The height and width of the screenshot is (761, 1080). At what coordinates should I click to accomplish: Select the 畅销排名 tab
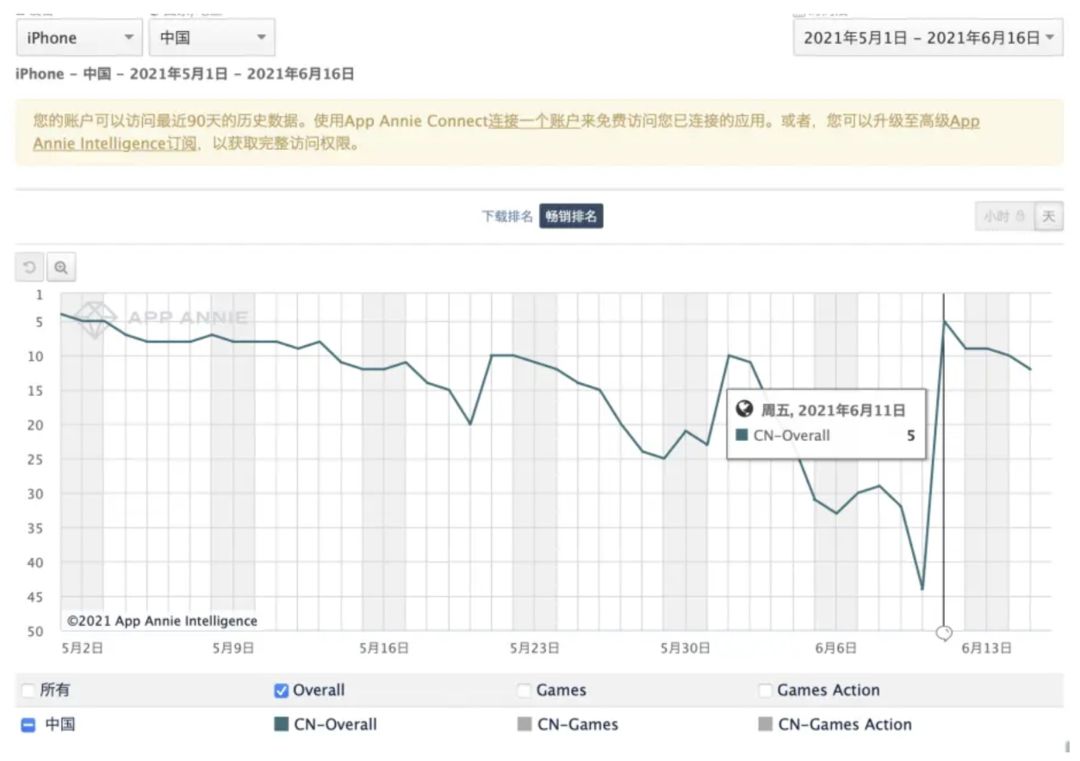point(571,216)
